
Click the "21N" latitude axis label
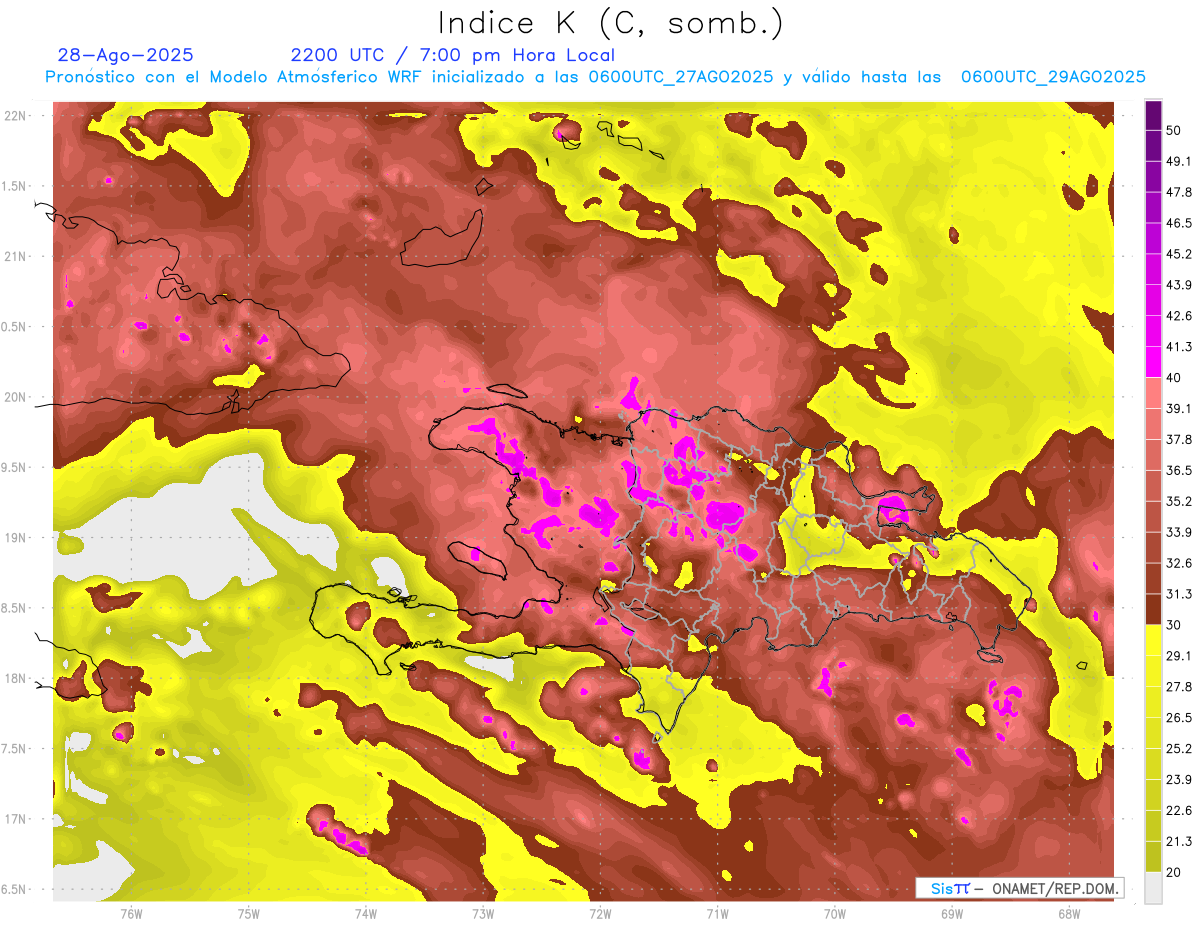coord(15,256)
